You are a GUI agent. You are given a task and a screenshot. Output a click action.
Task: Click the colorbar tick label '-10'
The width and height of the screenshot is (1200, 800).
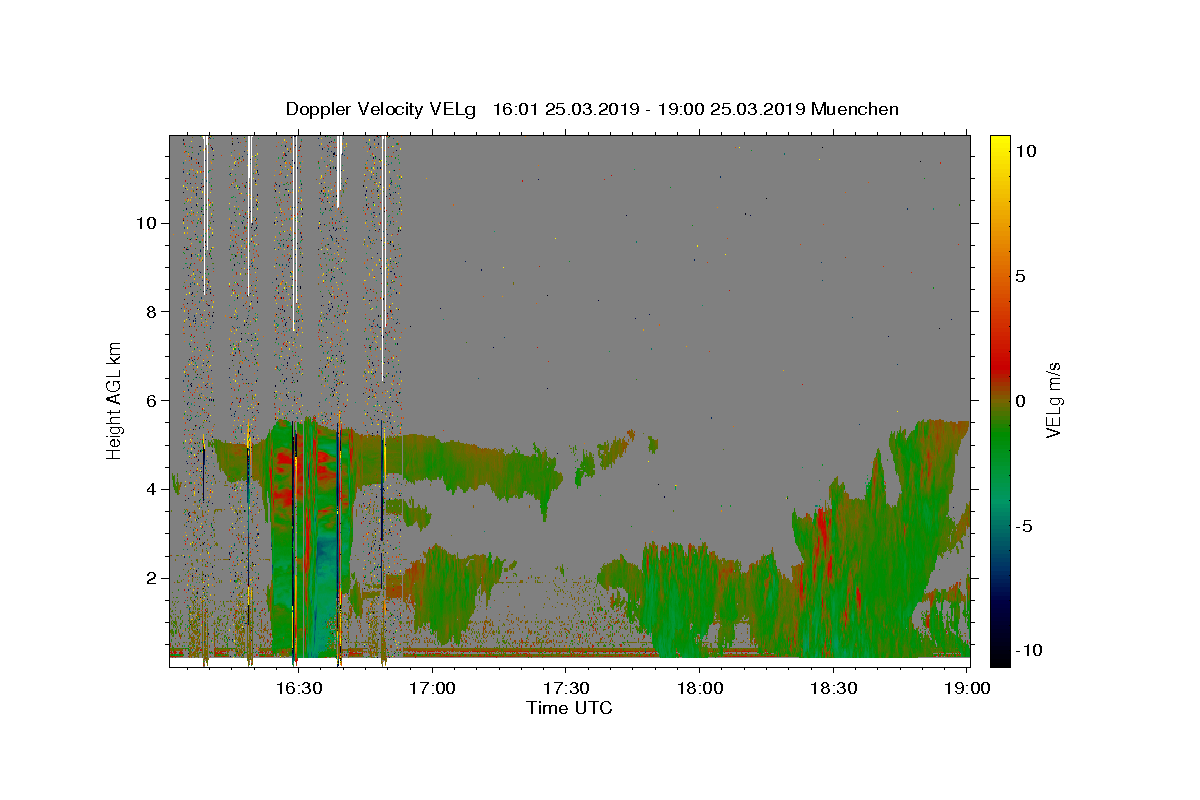click(1029, 650)
